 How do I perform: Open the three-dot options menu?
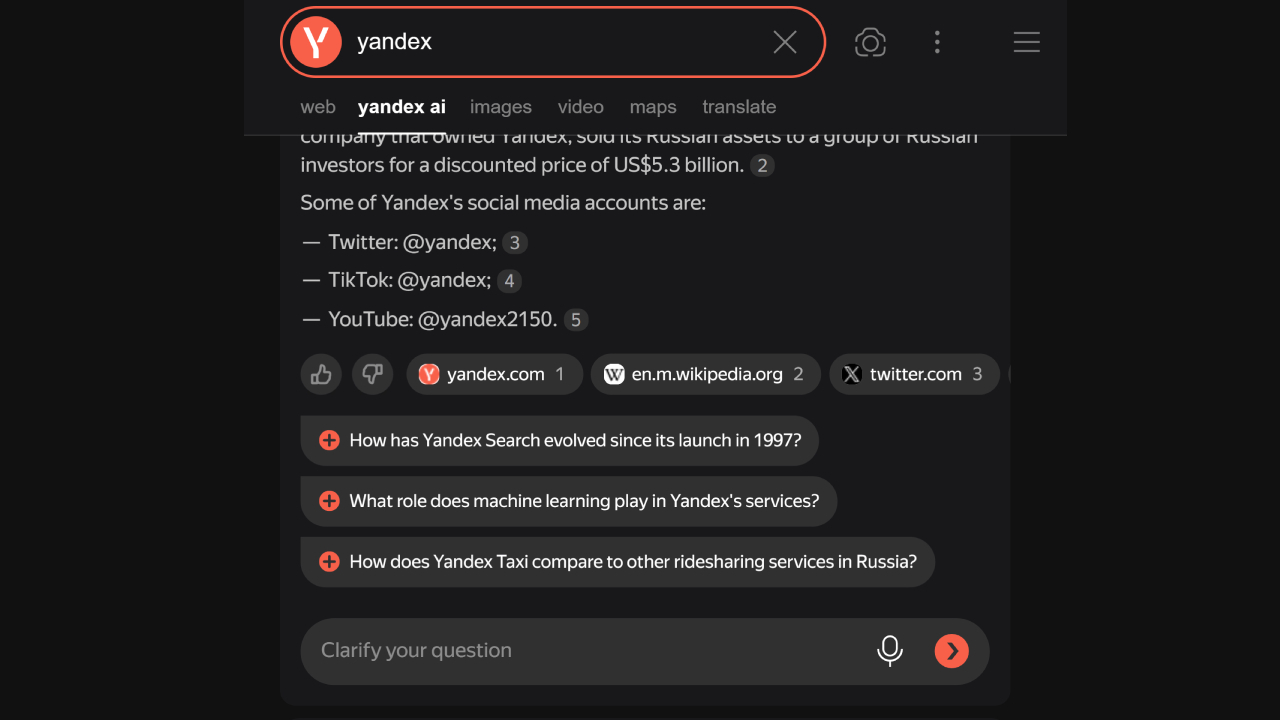937,42
